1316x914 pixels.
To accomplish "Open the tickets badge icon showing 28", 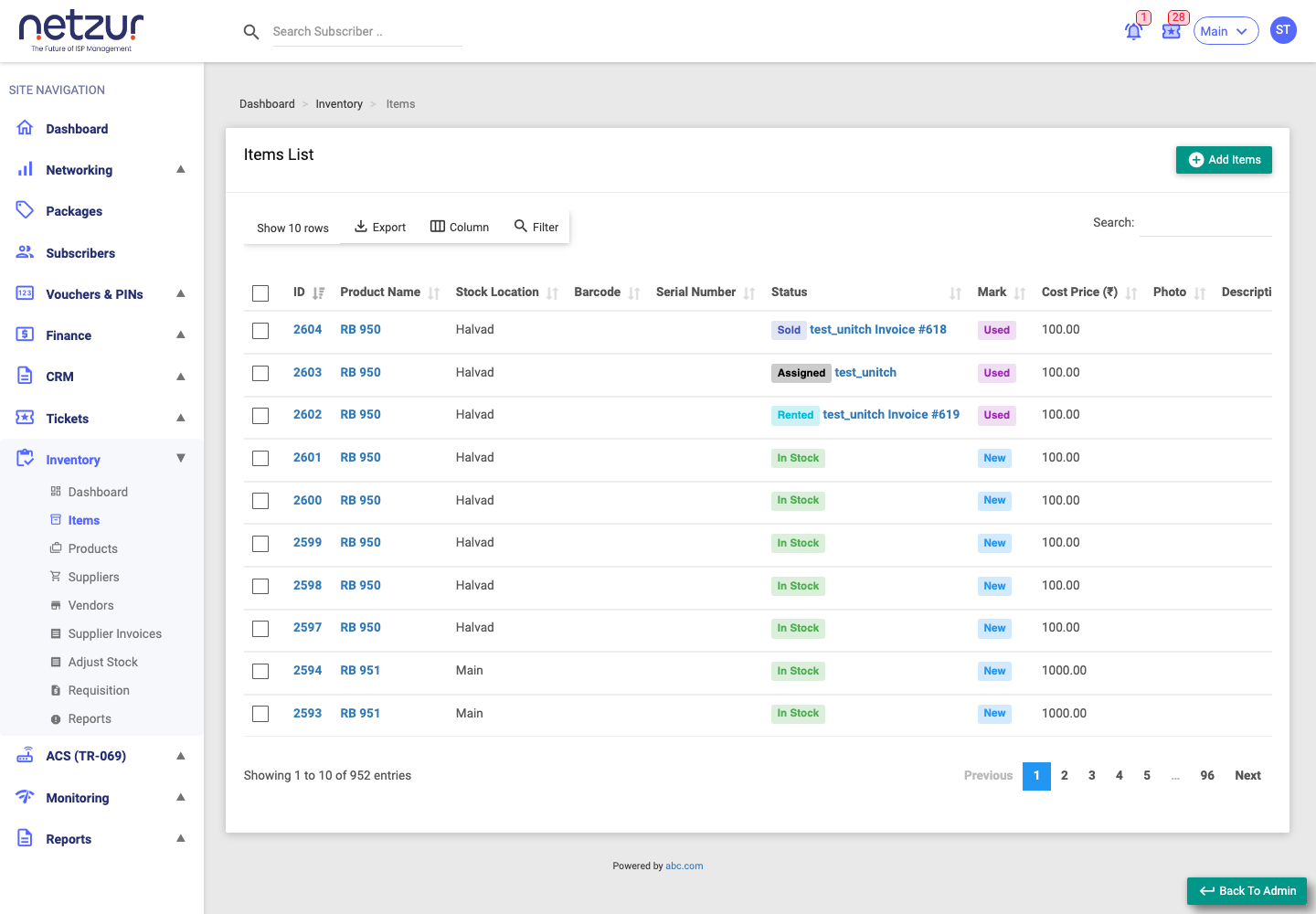I will pos(1172,31).
